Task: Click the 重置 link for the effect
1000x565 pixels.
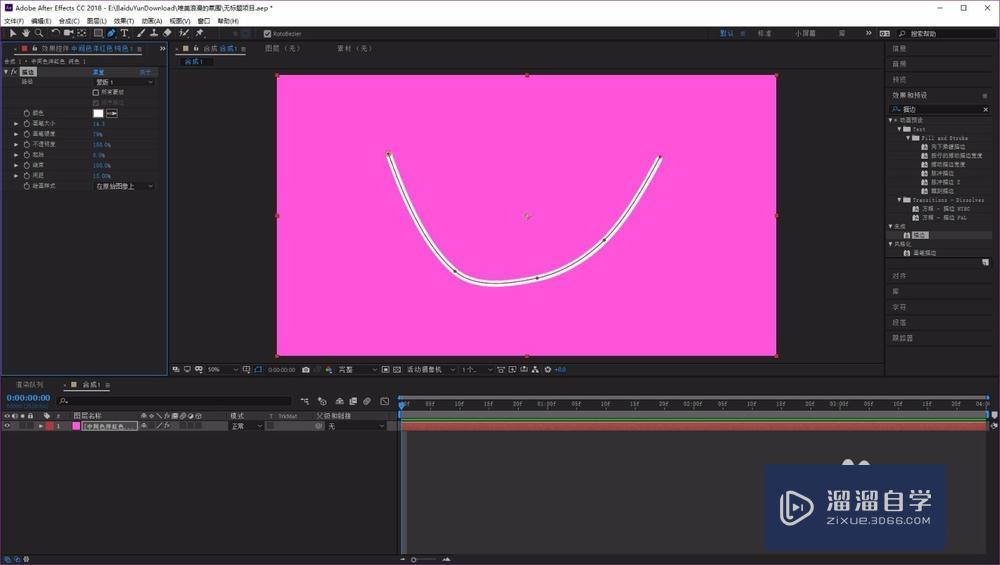Action: [x=99, y=72]
